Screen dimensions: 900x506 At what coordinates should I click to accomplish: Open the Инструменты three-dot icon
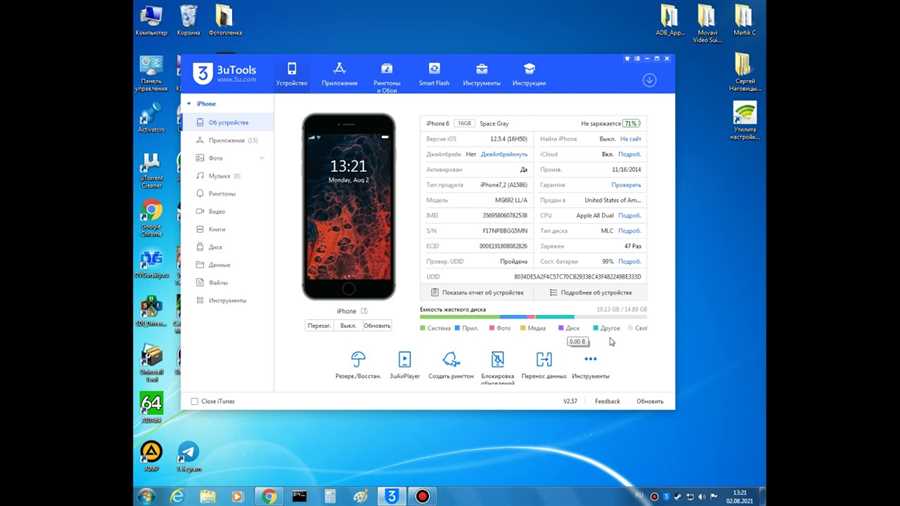click(x=591, y=359)
